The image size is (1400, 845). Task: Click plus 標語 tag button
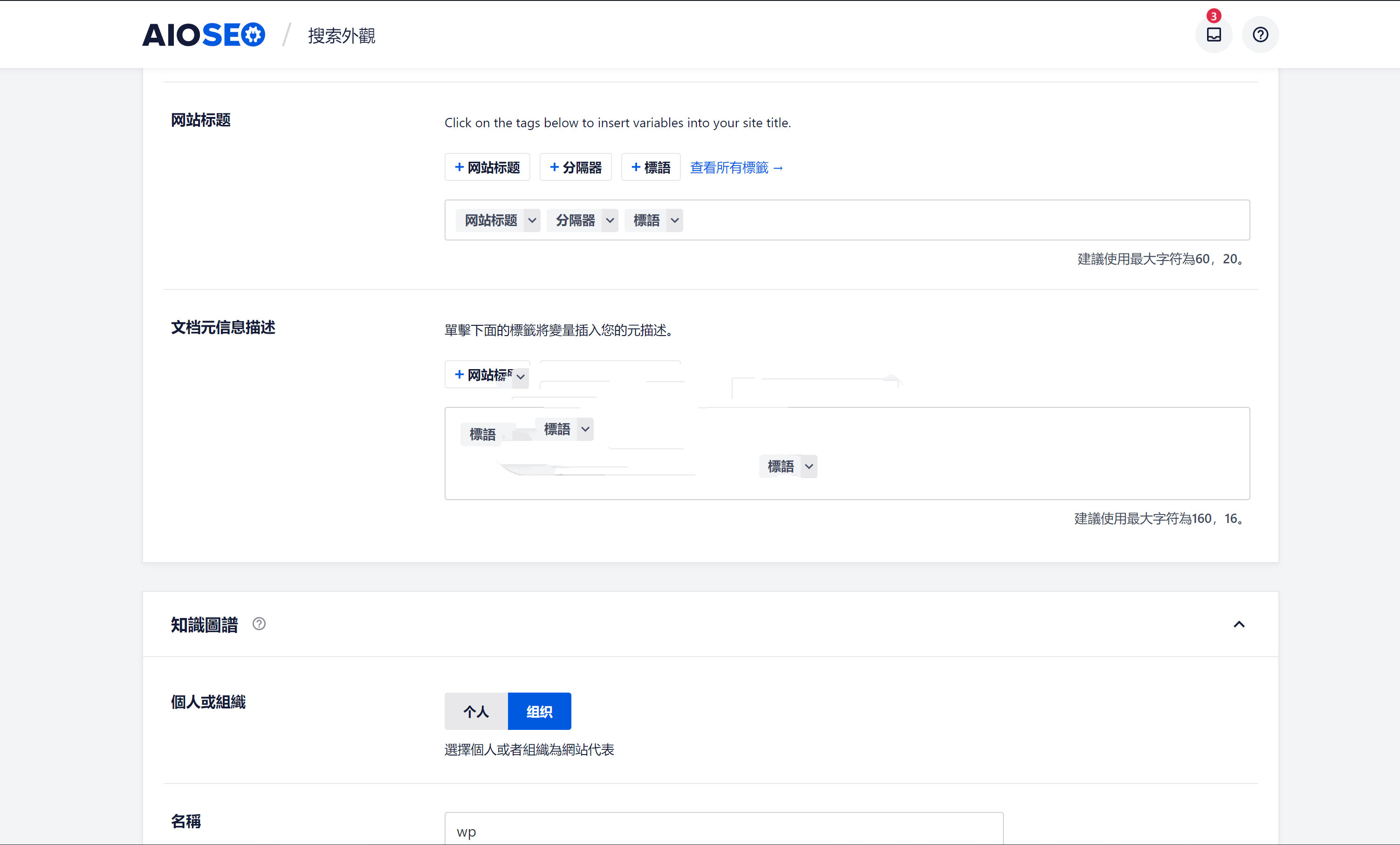click(650, 167)
